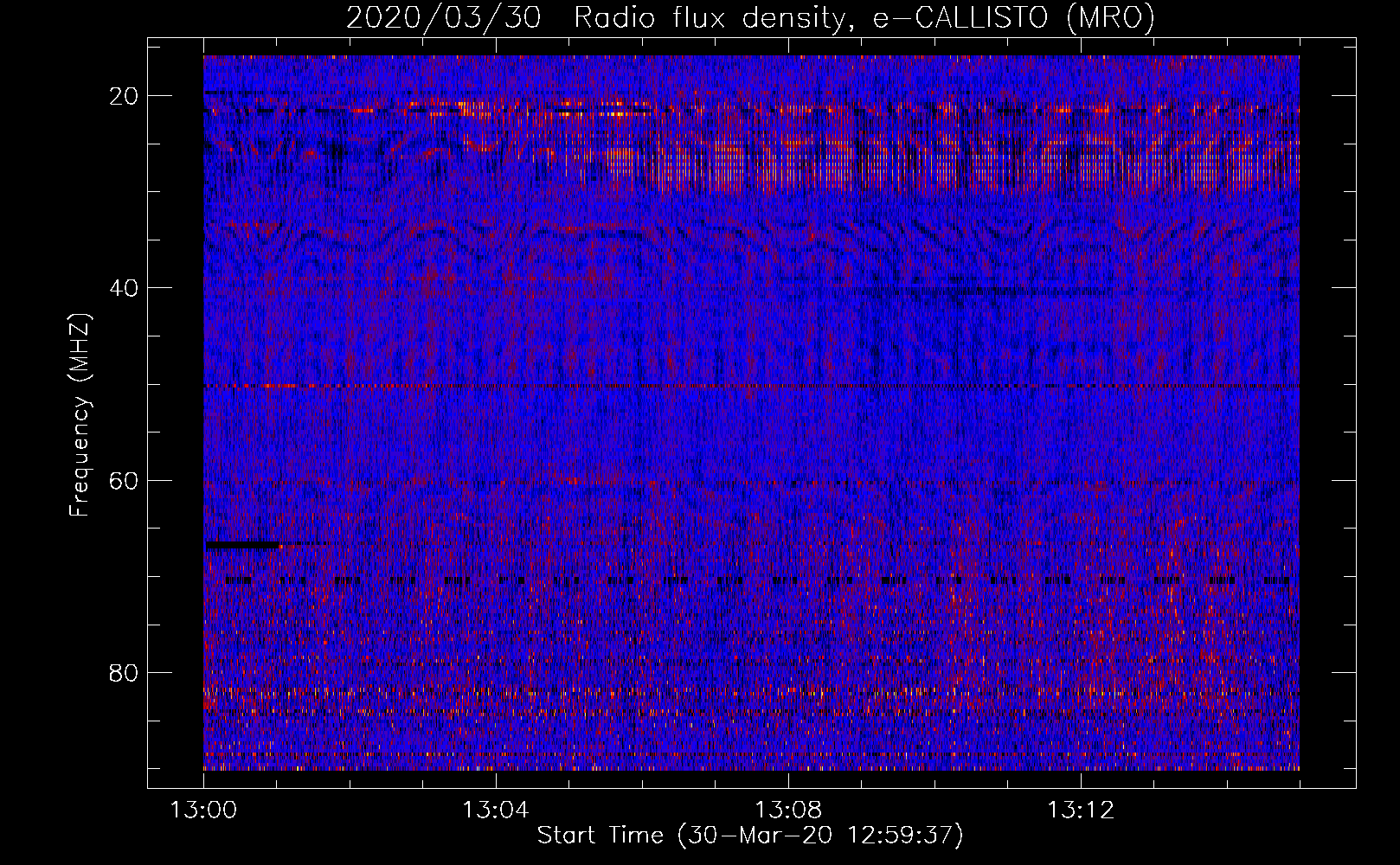Viewport: 1400px width, 865px height.
Task: Click the horizontal interference line at 50 MHz
Action: tap(751, 386)
